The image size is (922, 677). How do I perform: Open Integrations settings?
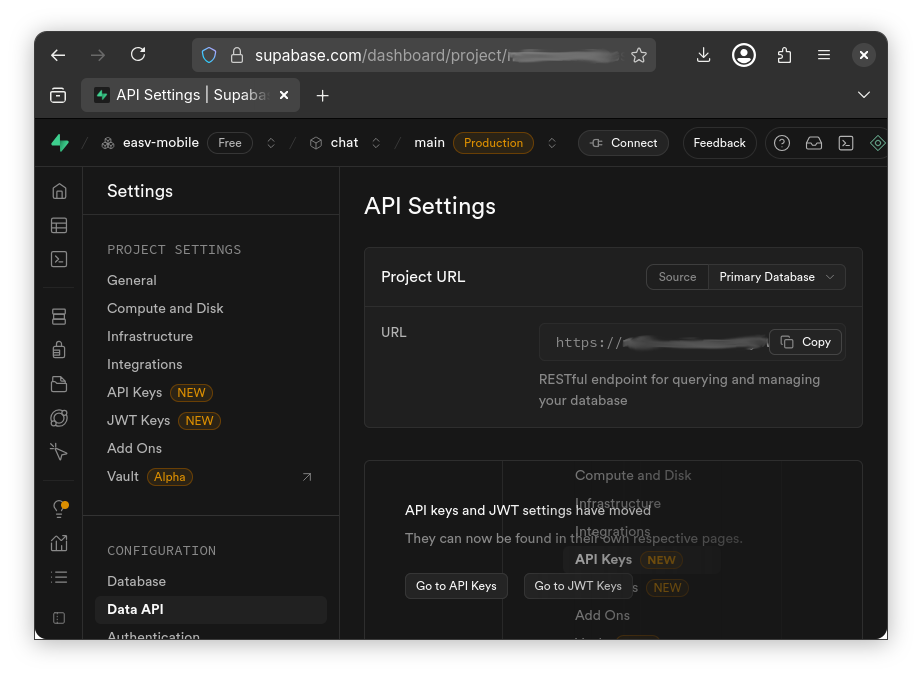click(x=145, y=365)
